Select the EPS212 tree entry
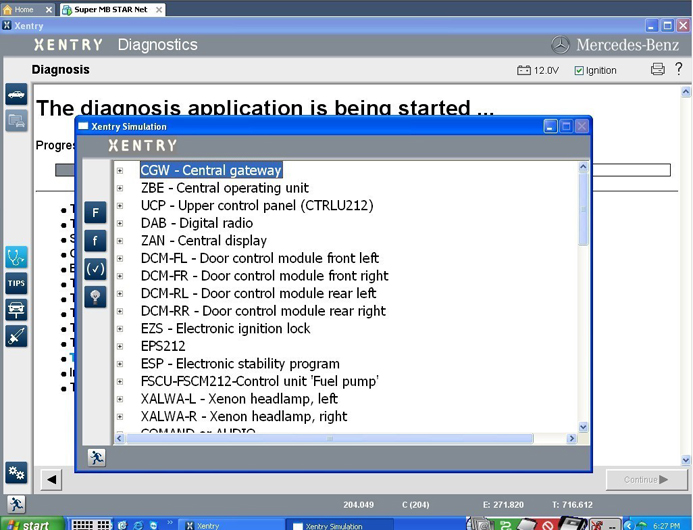 (x=163, y=346)
